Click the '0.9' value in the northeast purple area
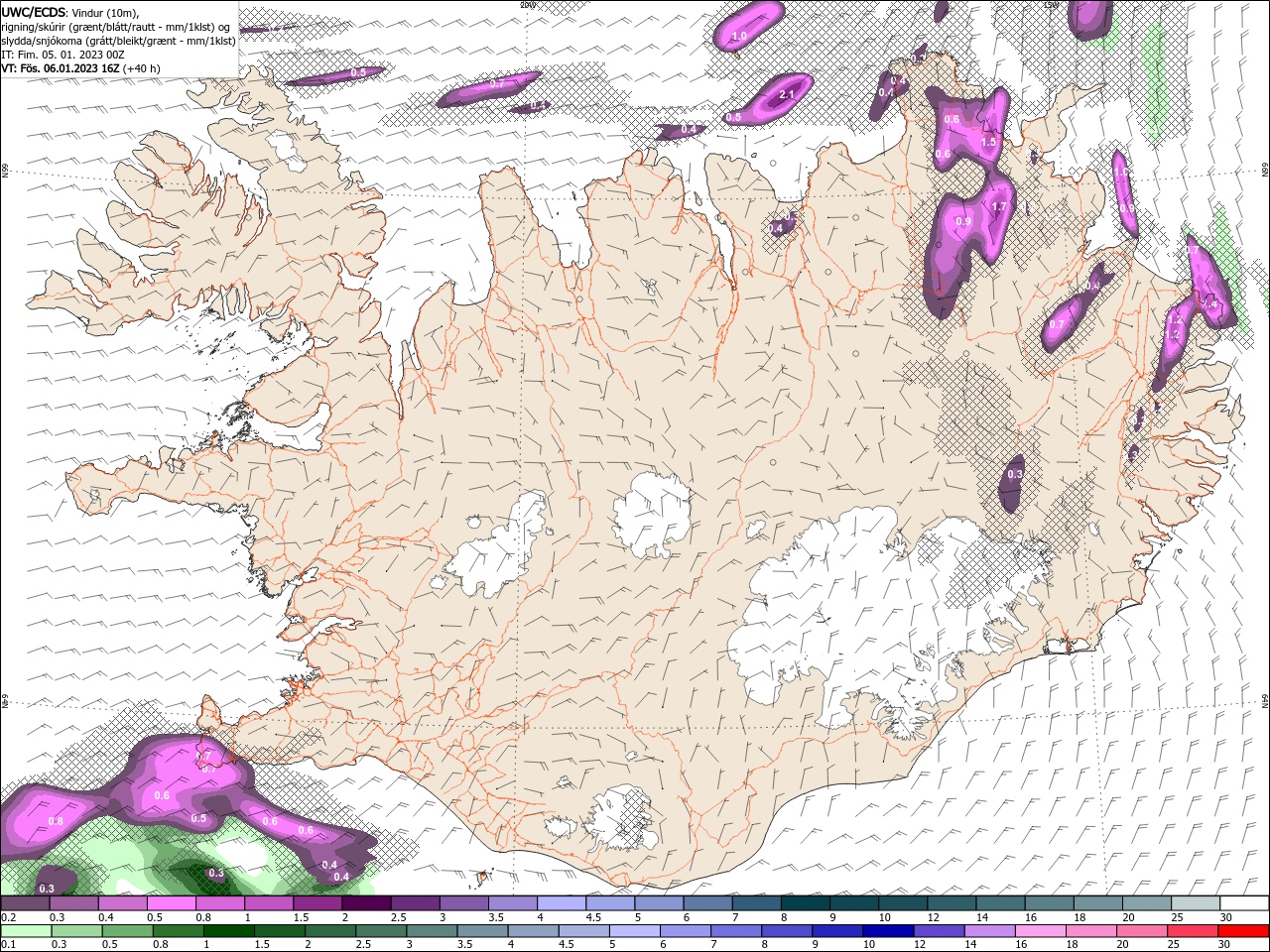This screenshot has width=1270, height=952. click(x=962, y=222)
